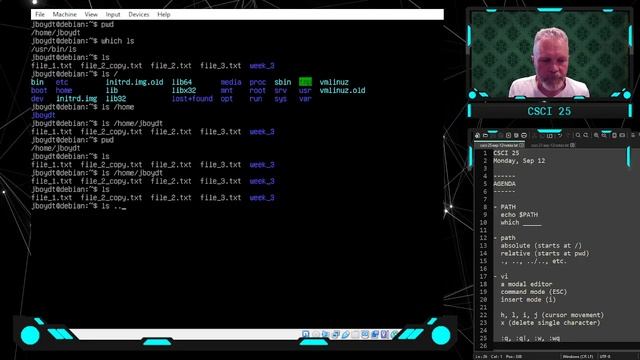This screenshot has width=640, height=360.
Task: Click the Find icon in Notepad++ toolbar
Action: click(x=578, y=135)
